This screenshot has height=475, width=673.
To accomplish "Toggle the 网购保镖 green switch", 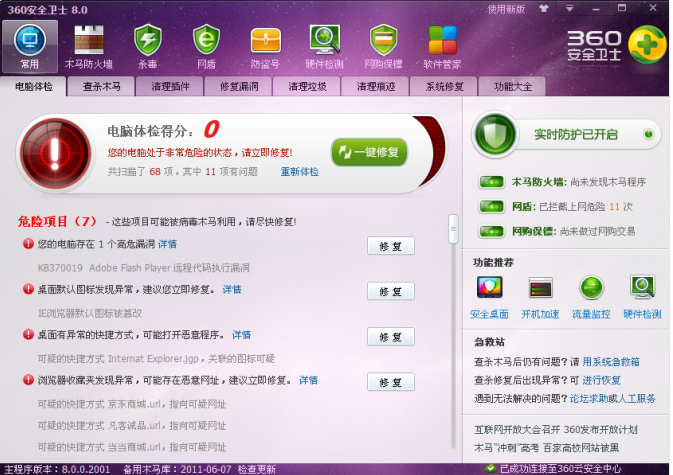I will pyautogui.click(x=491, y=231).
